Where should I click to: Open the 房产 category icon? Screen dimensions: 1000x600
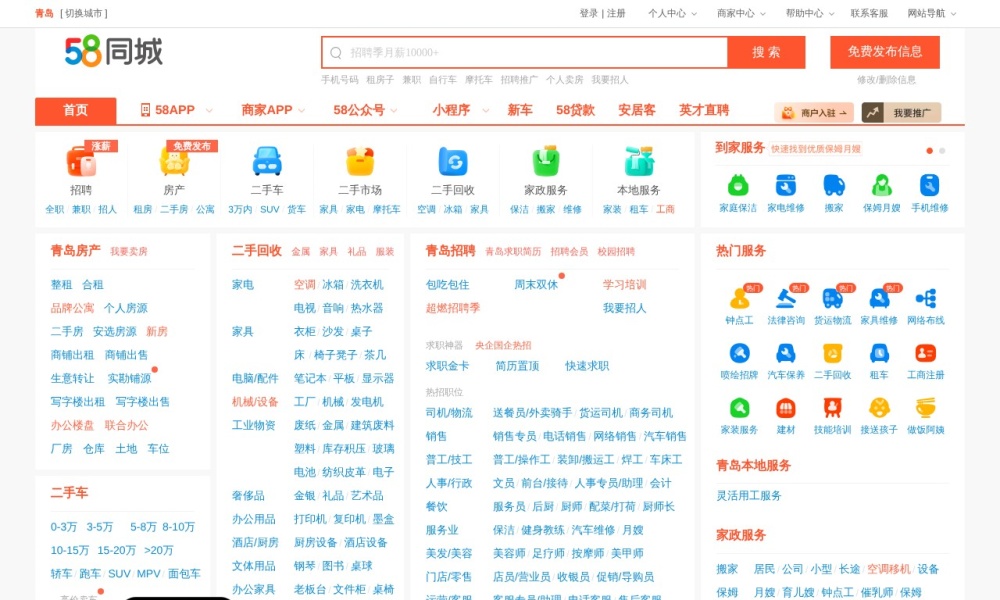tap(174, 161)
